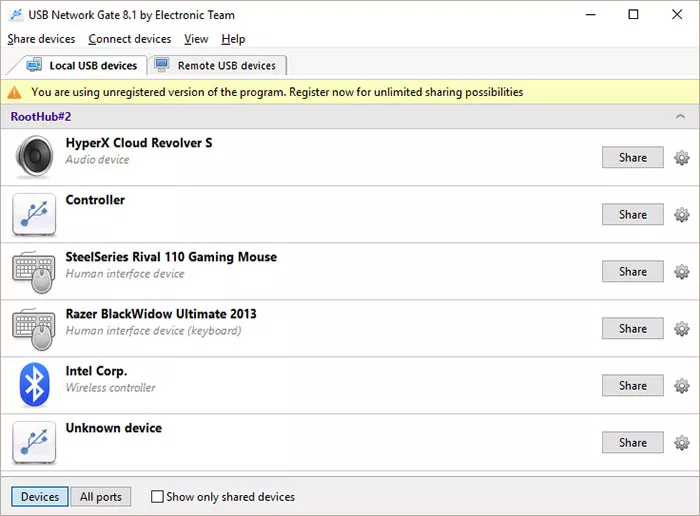This screenshot has width=700, height=516.
Task: Maximize the USB Network Gate window
Action: (x=633, y=14)
